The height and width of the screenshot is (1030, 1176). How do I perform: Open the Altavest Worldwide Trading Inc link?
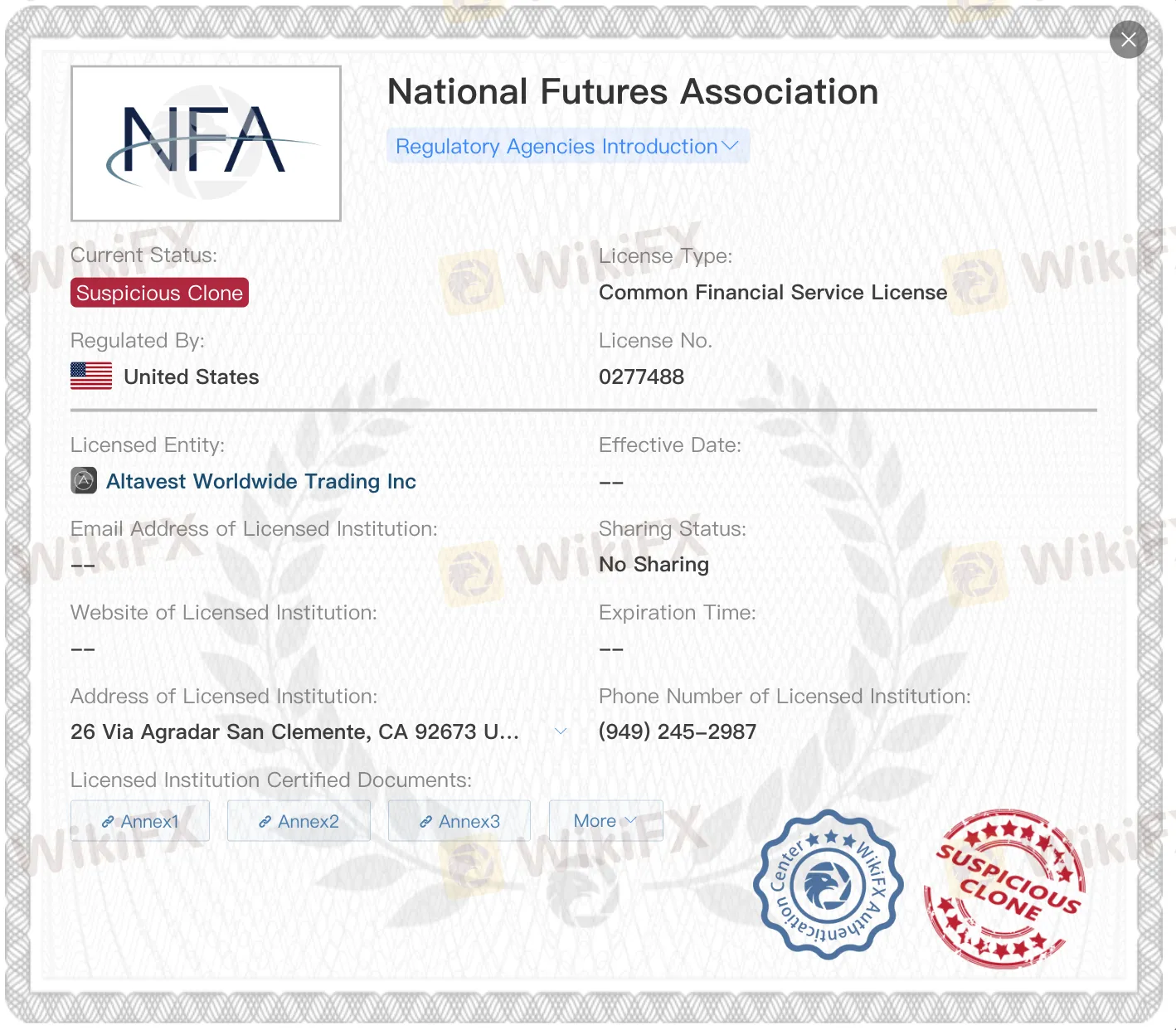[261, 481]
